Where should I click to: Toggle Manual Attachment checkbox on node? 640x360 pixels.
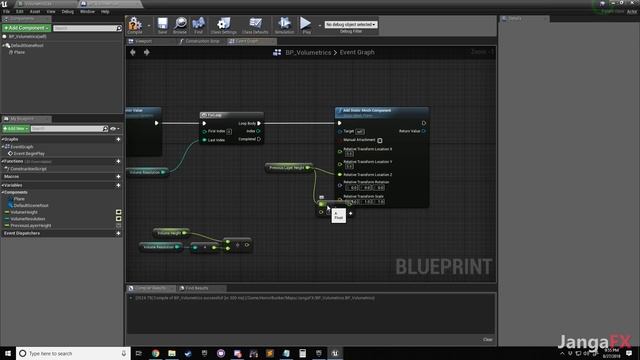[x=380, y=140]
